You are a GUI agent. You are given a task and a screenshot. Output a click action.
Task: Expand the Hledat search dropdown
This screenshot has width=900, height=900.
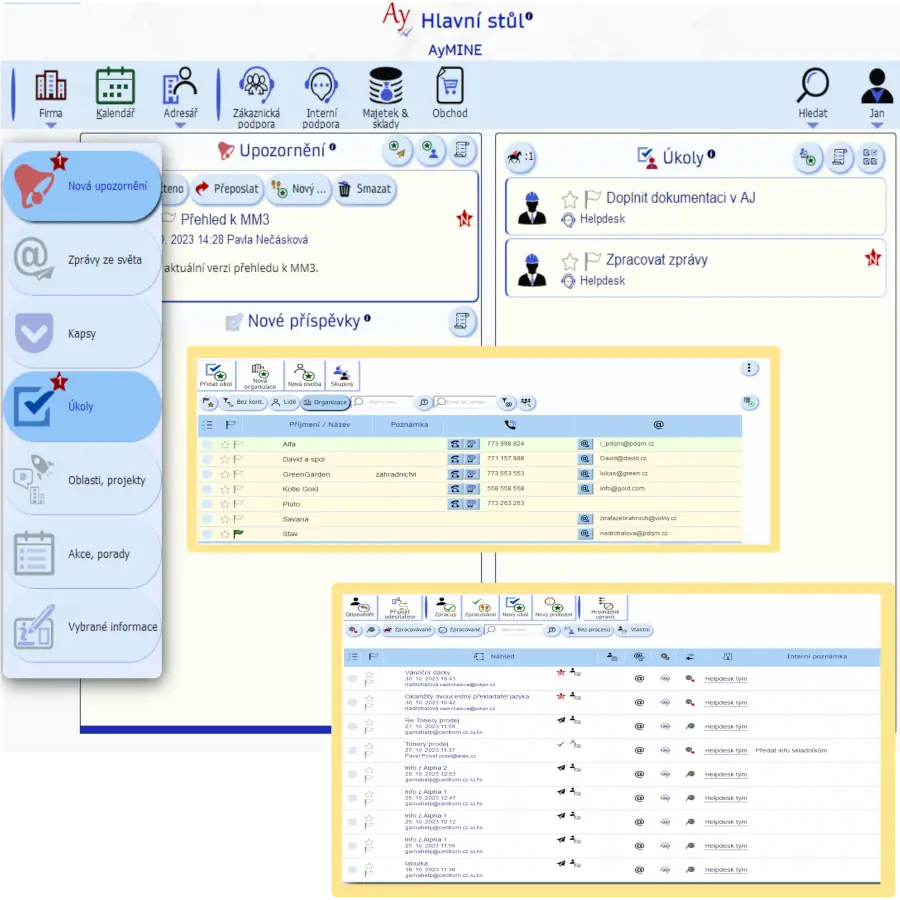click(812, 126)
